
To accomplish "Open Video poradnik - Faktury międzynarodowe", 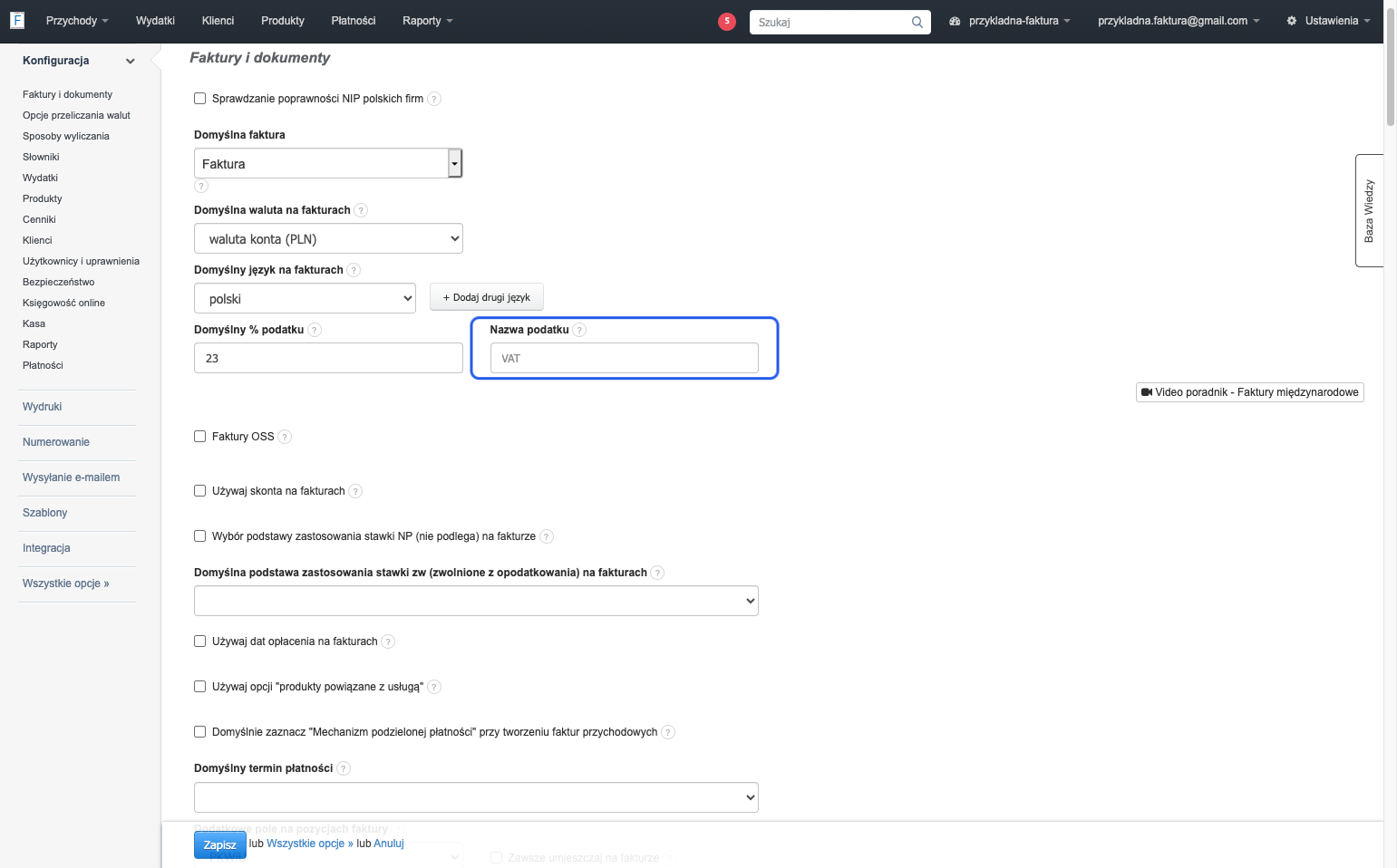I will (x=1250, y=392).
